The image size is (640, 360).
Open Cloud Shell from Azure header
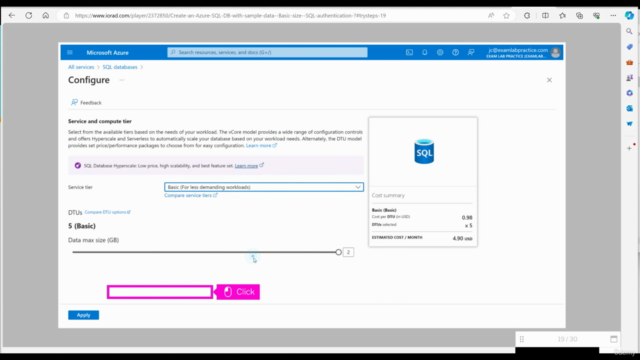point(409,52)
